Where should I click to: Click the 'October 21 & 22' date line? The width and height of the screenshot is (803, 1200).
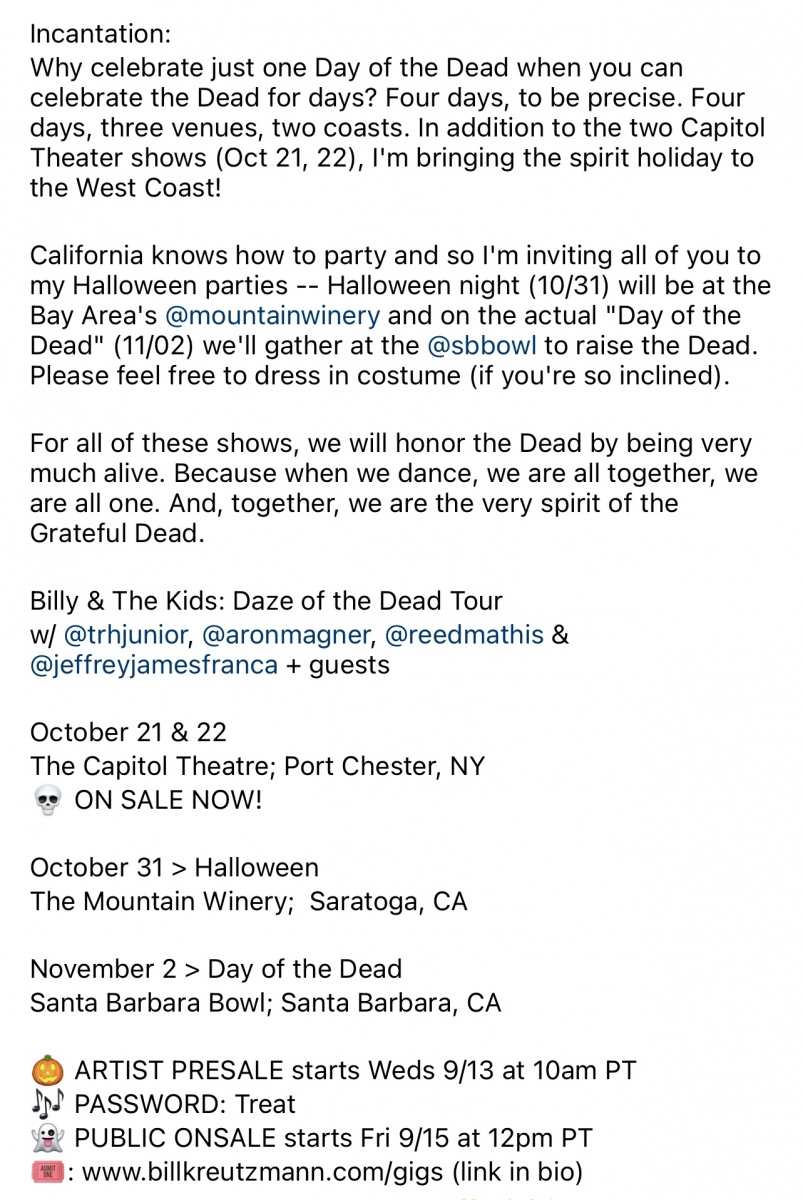(x=128, y=732)
